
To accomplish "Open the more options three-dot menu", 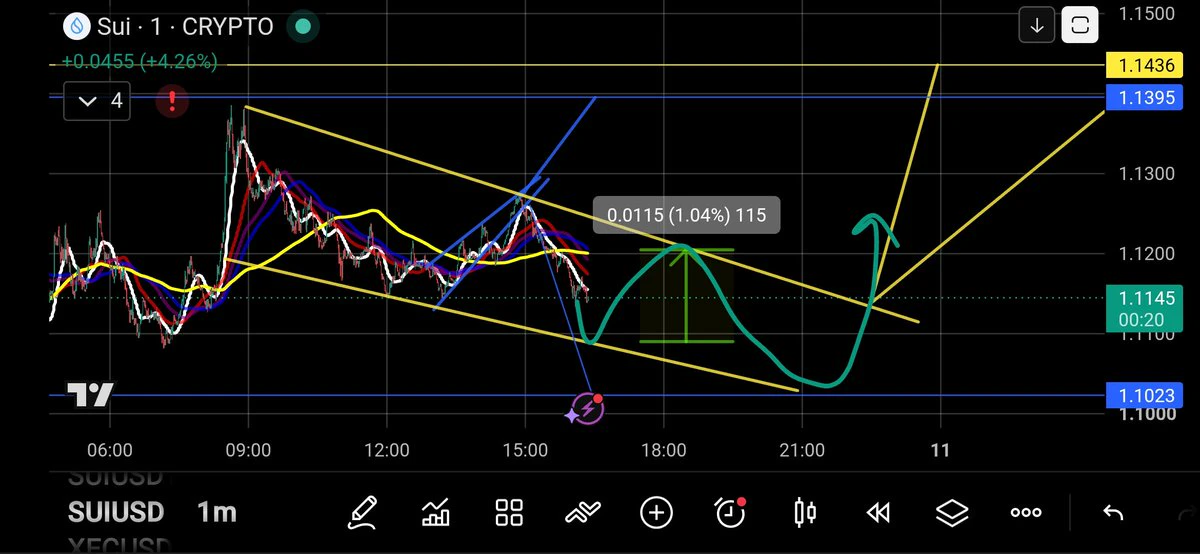I will click(x=1026, y=513).
